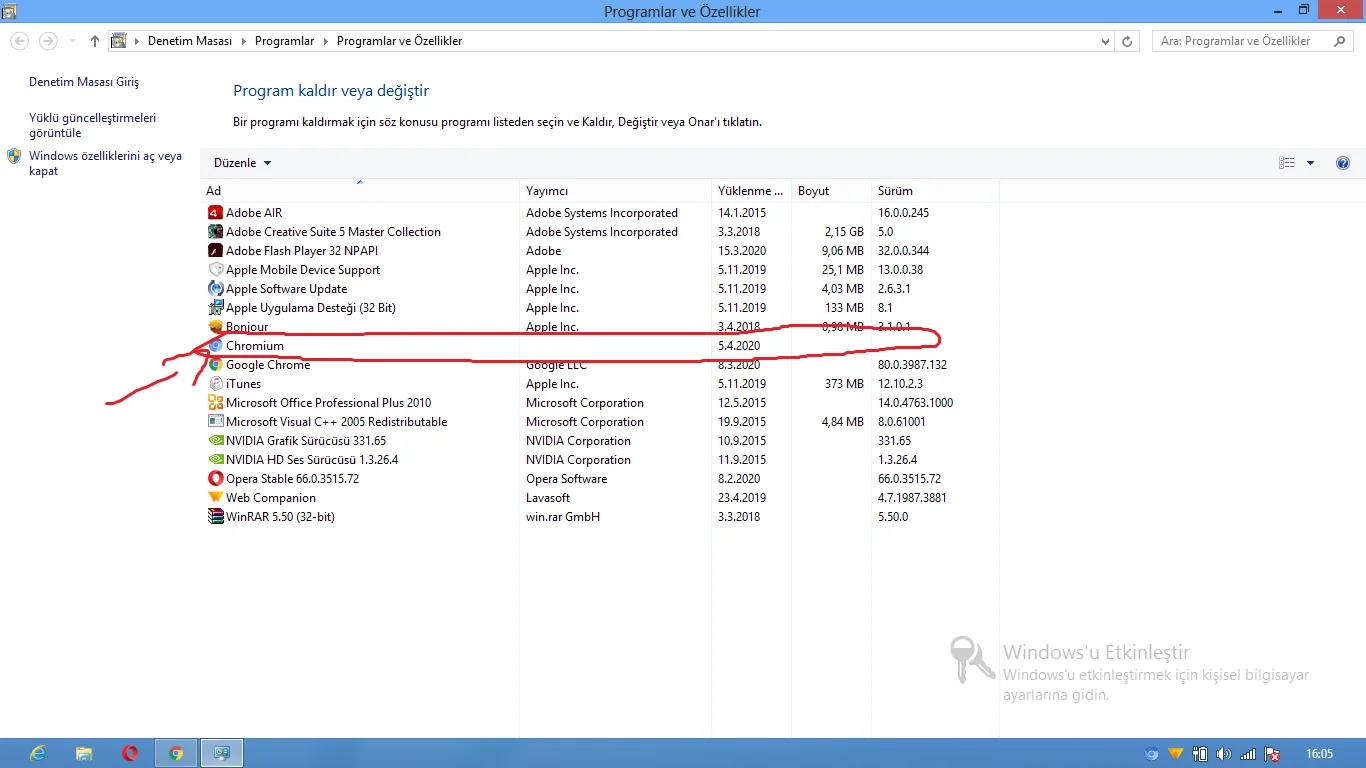1366x768 pixels.
Task: Click the WinRAR program icon
Action: (215, 517)
